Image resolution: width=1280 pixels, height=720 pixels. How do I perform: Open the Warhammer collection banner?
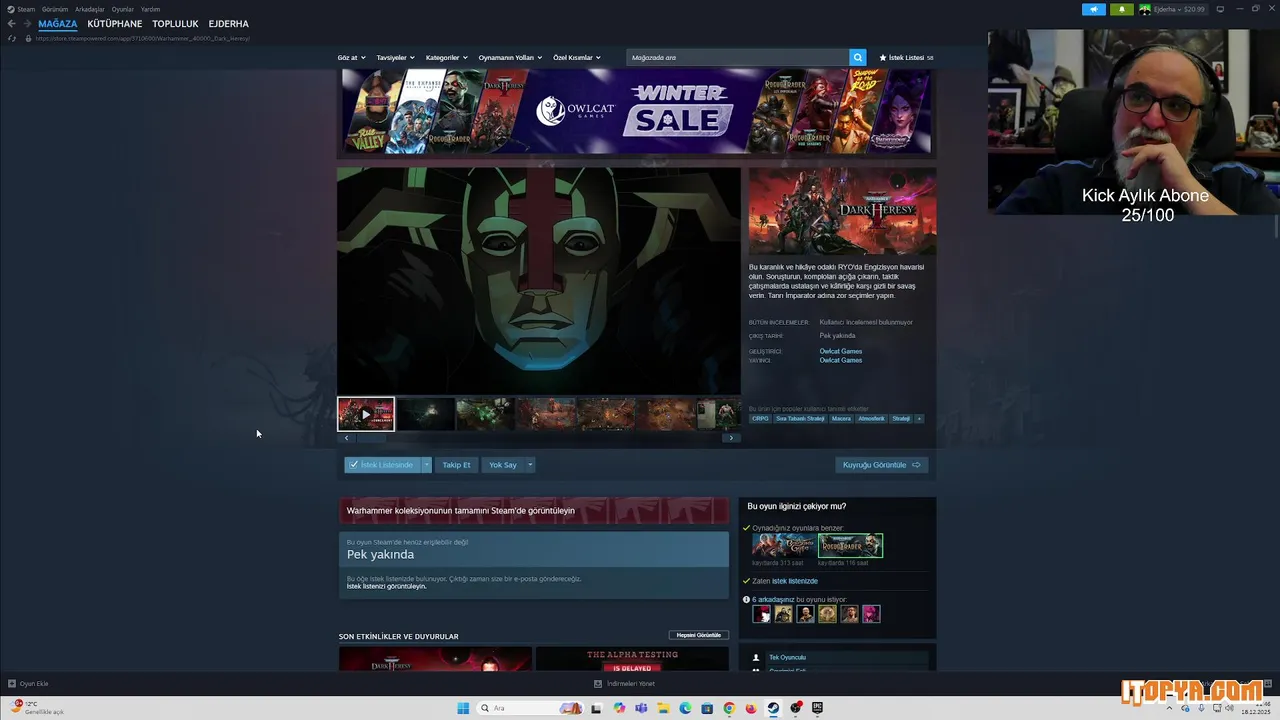pos(534,510)
